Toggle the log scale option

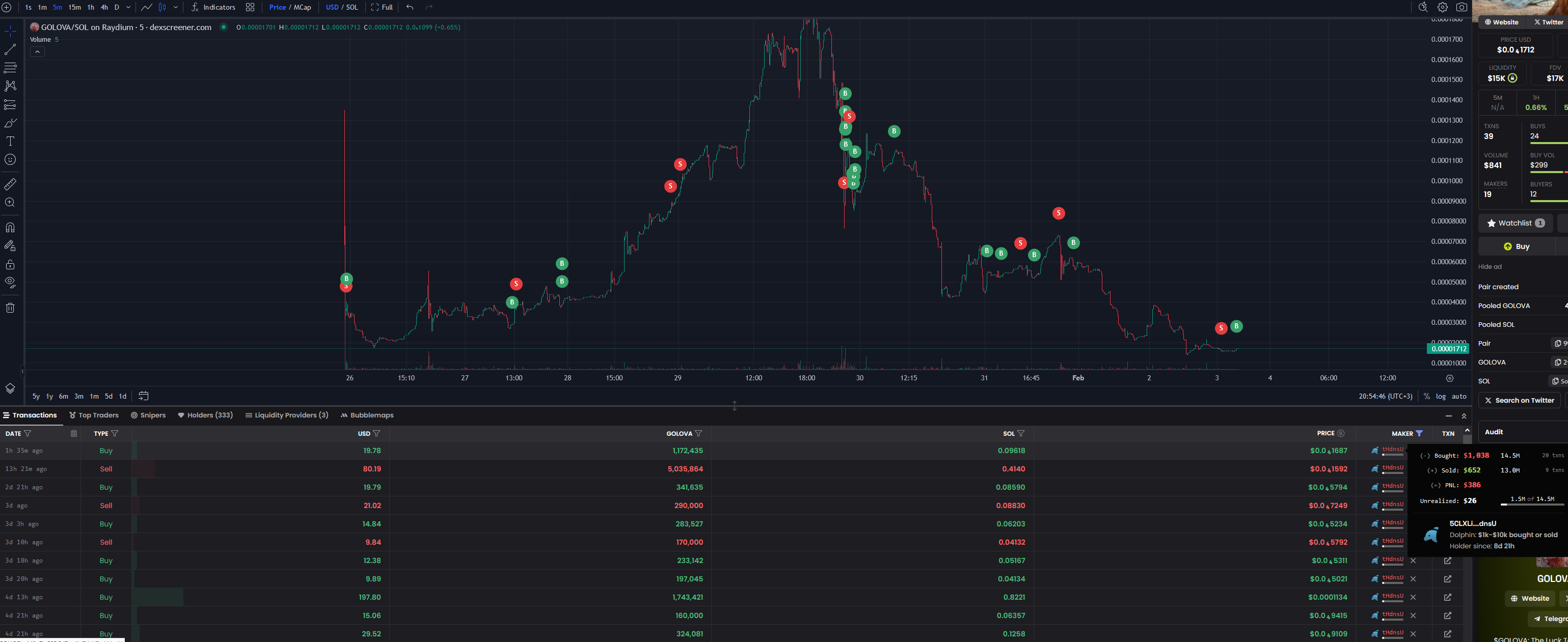(1440, 396)
